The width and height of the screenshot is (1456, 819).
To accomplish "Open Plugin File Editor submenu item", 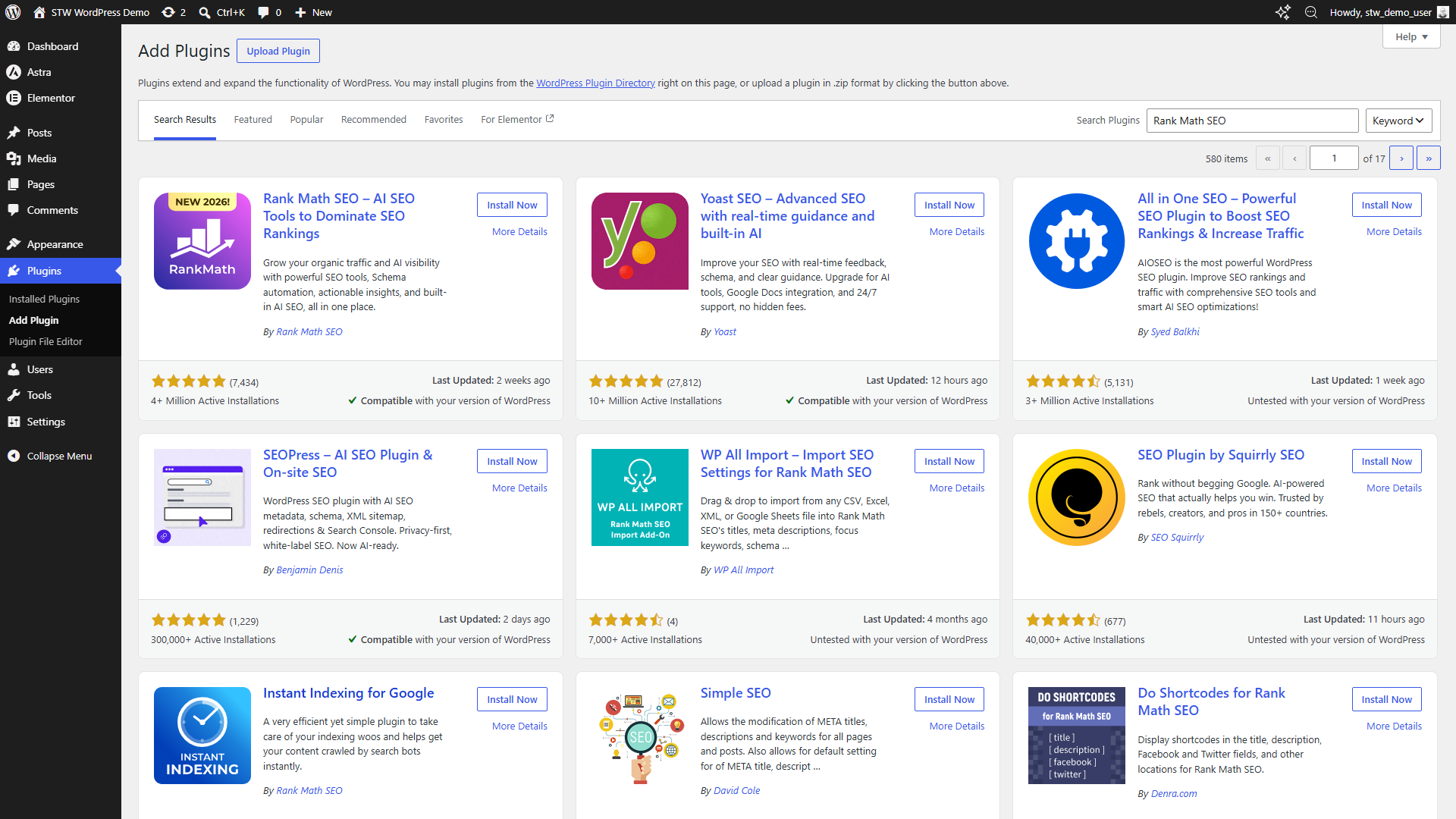I will pyautogui.click(x=45, y=341).
